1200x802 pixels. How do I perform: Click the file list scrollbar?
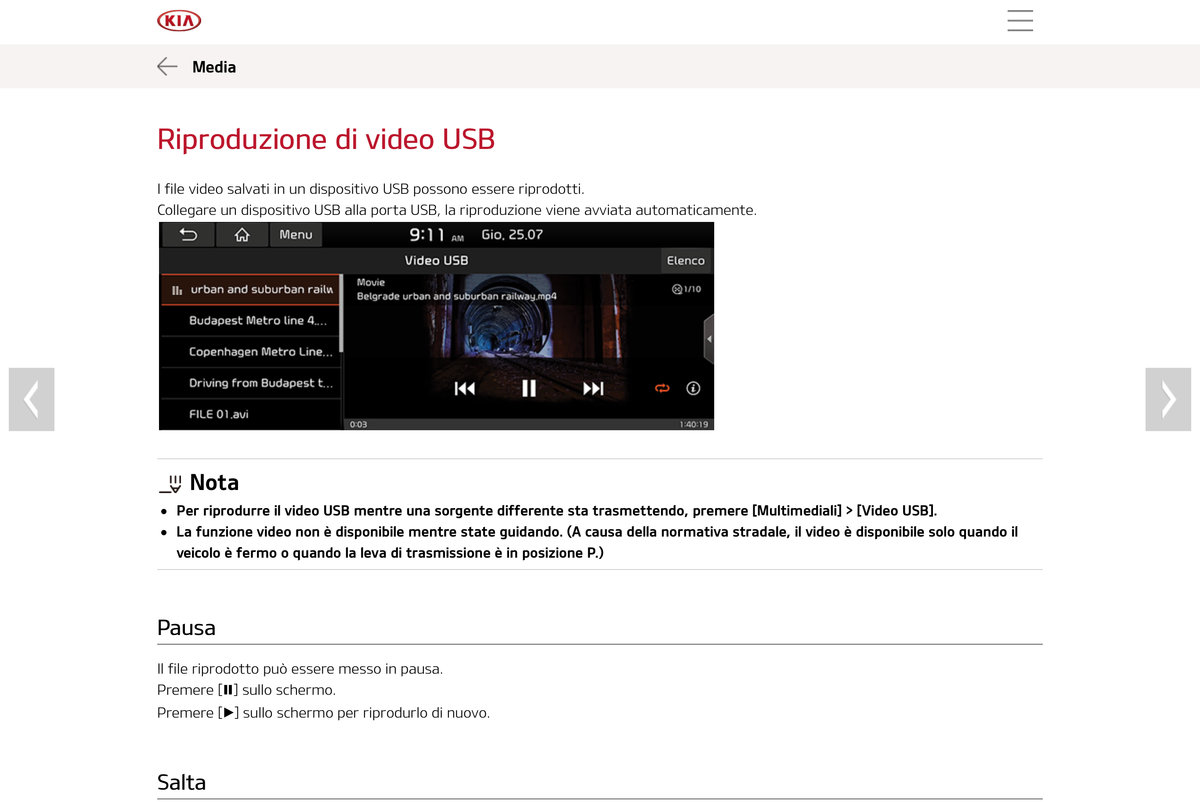coord(342,313)
